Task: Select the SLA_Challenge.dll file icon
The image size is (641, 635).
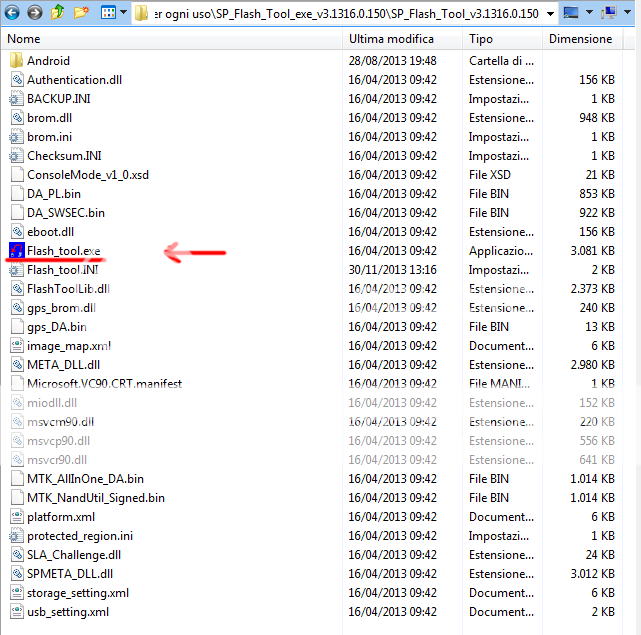Action: point(17,555)
